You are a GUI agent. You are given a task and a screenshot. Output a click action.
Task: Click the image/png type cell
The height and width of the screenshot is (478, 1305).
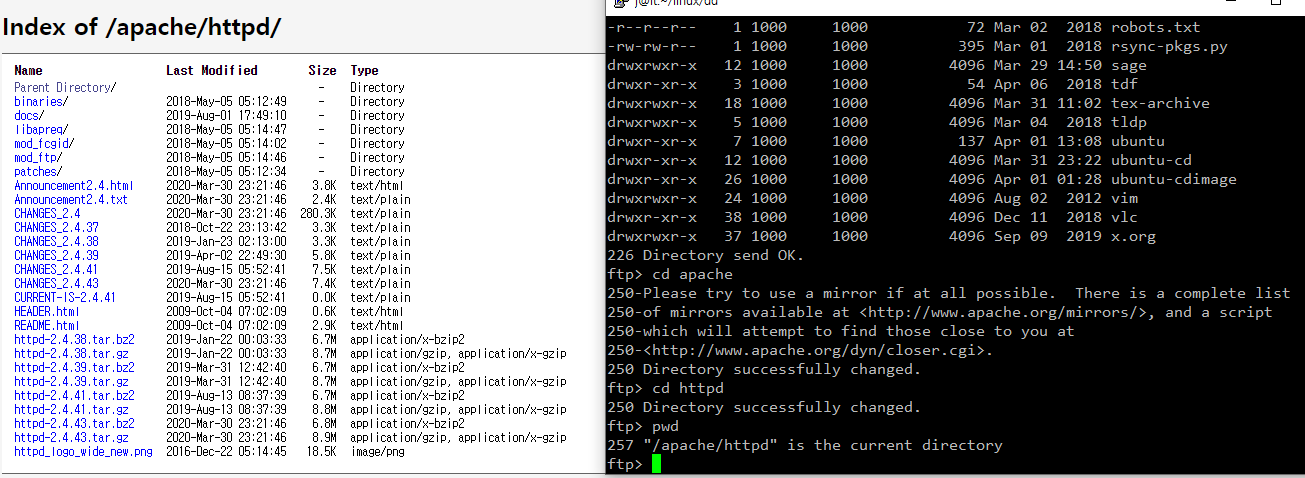coord(379,451)
